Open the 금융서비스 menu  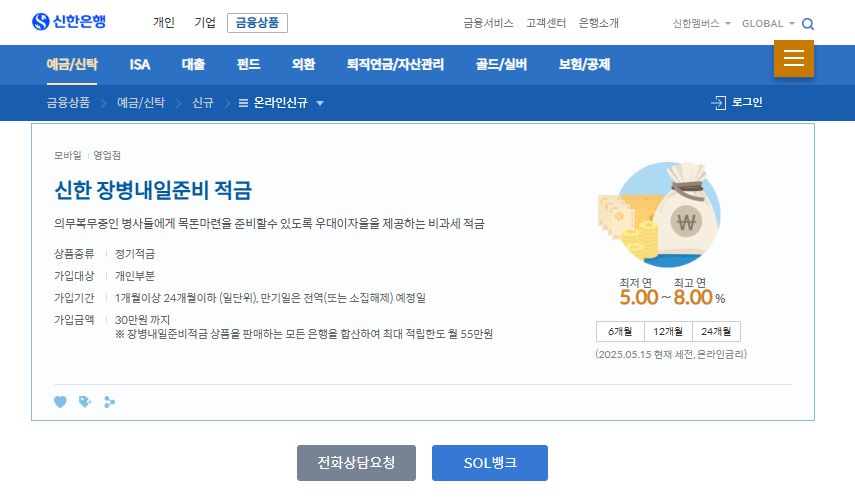point(488,23)
